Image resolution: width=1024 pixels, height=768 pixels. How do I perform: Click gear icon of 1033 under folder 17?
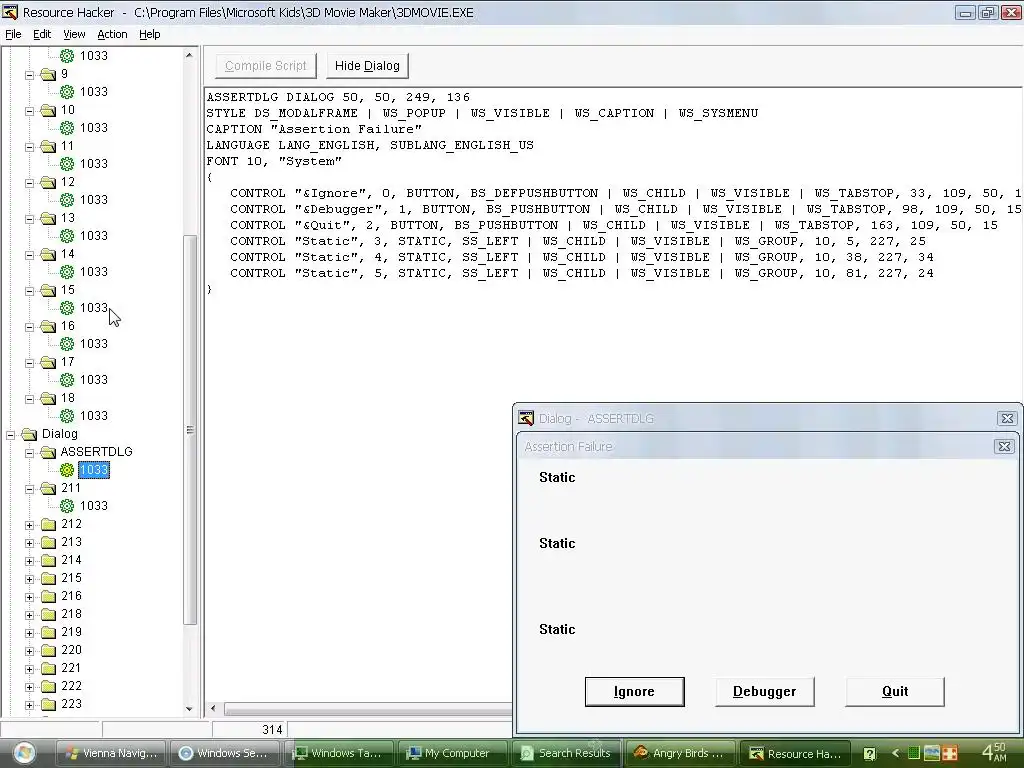[67, 379]
